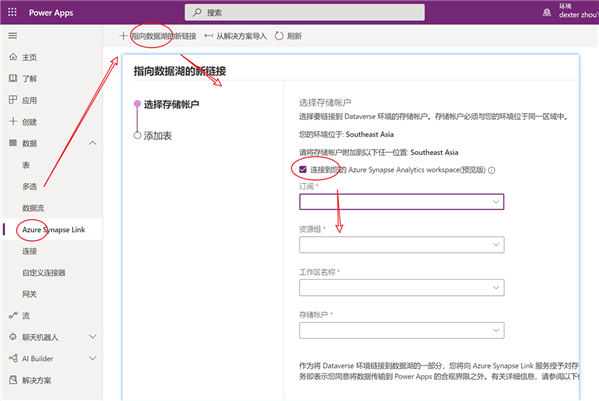Click the 解决方案 solutions icon

point(13,380)
